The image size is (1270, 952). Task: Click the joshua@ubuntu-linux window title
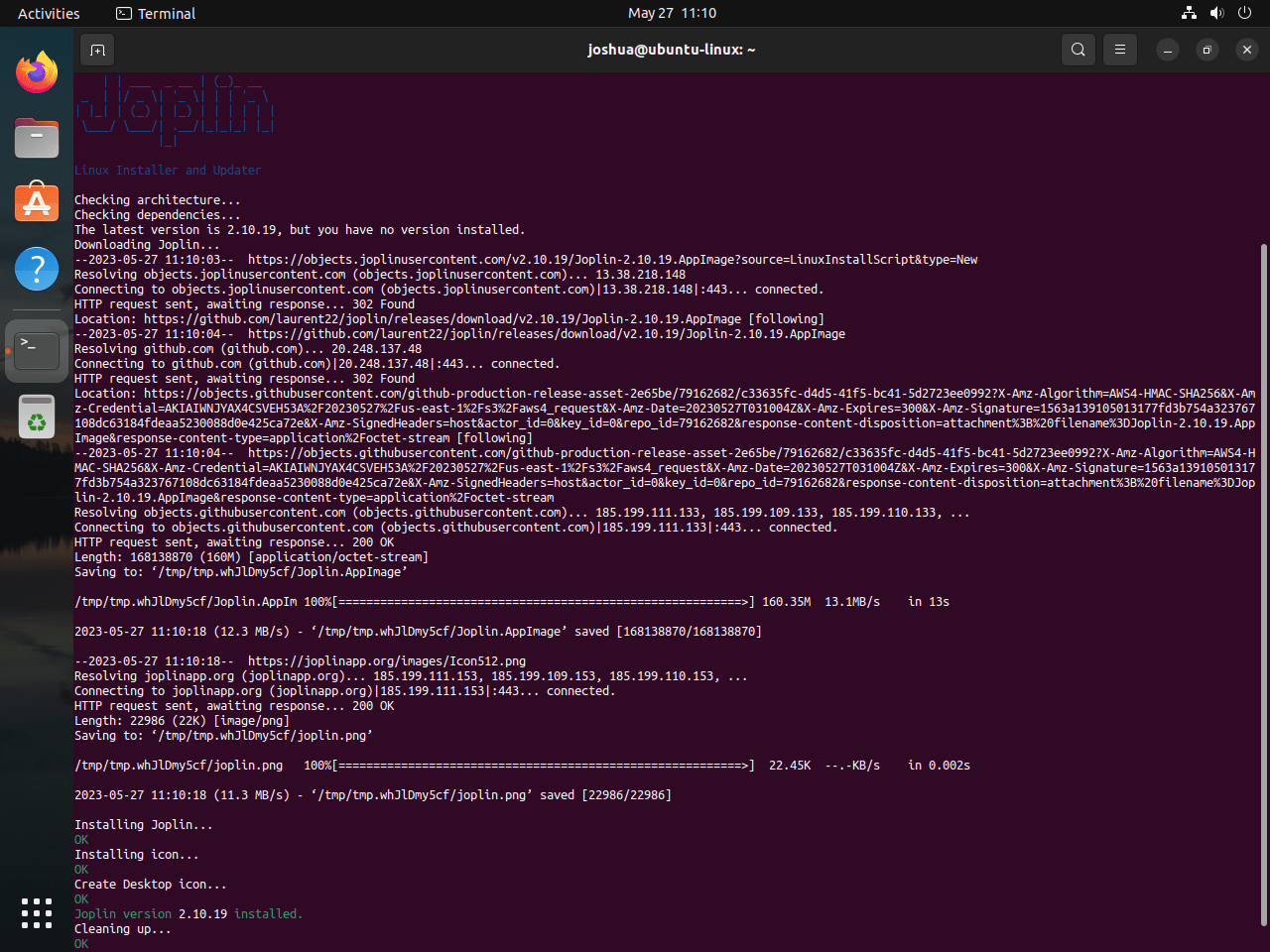click(x=672, y=50)
